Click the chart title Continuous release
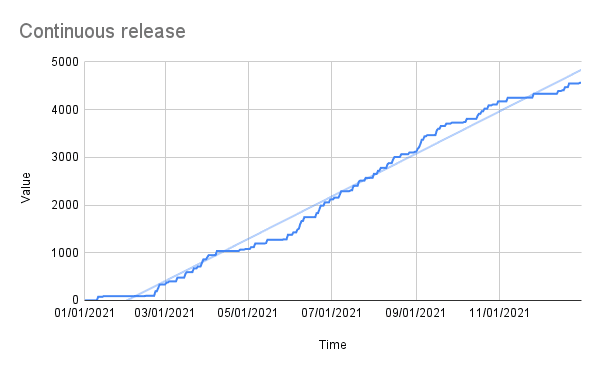Screen dimensions: 600x371 102,31
